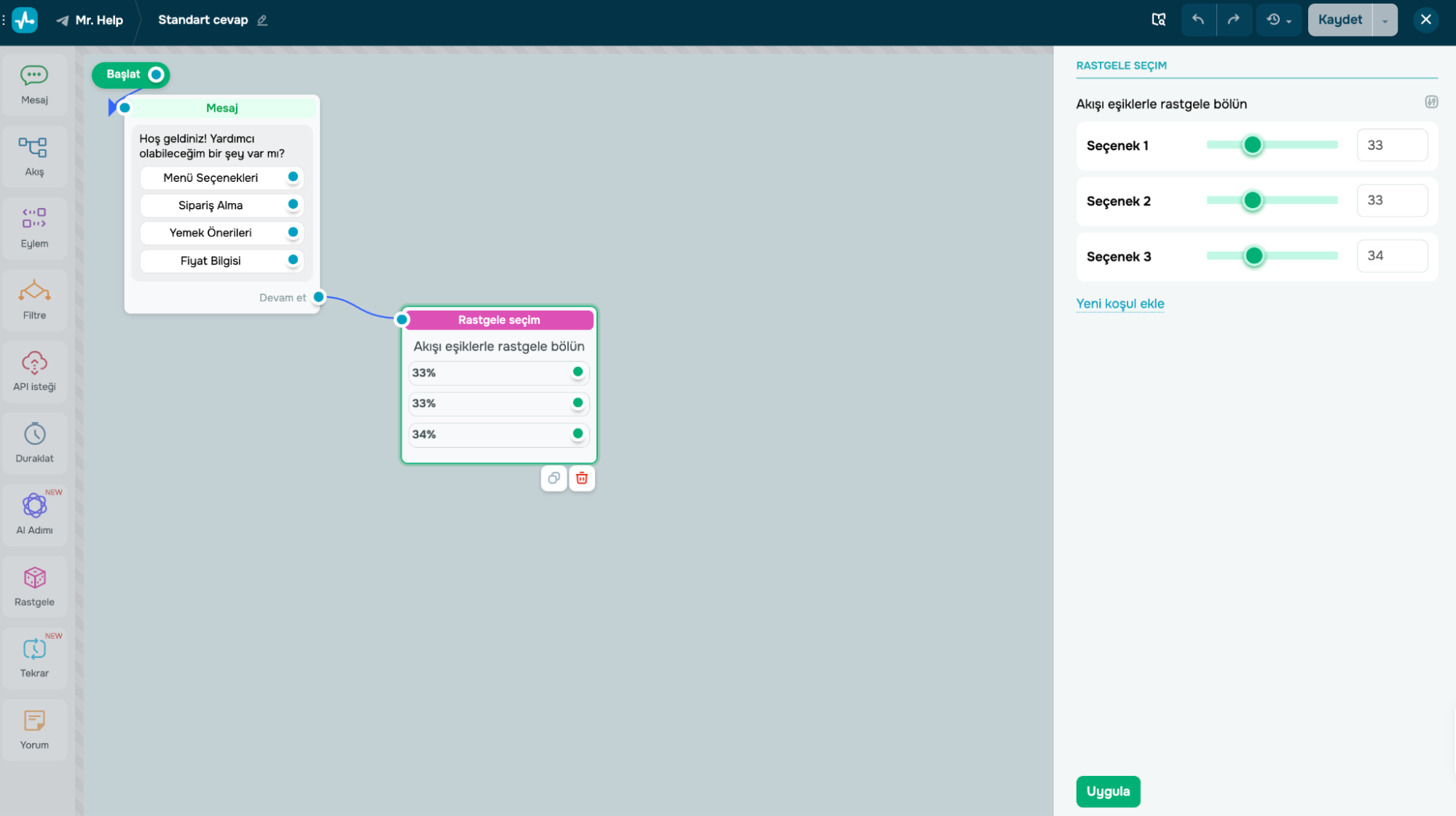1456x816 pixels.
Task: Add a Rastgele dice block
Action: [34, 587]
